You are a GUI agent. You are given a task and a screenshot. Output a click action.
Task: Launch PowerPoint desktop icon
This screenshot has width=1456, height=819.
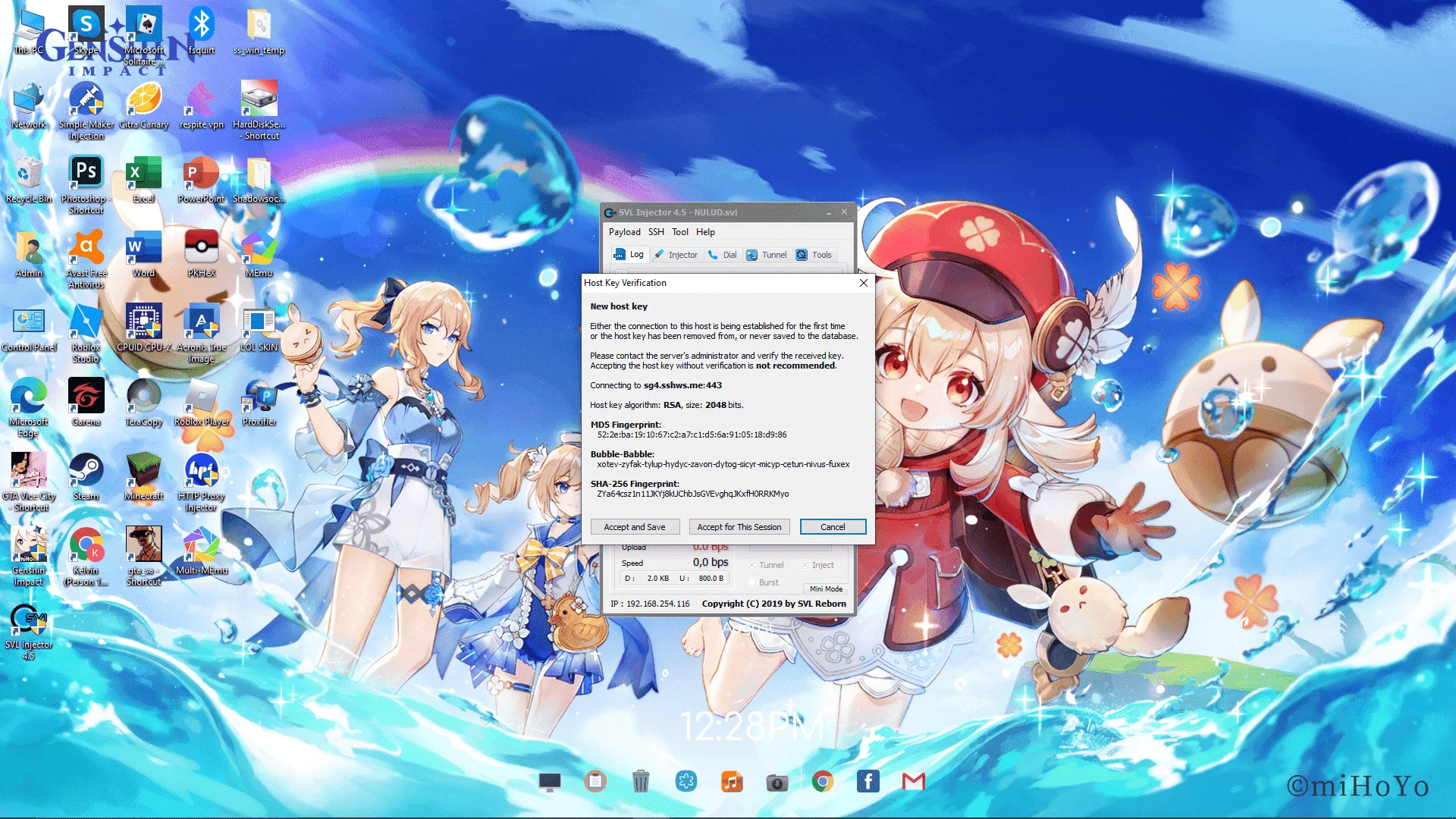coord(202,180)
